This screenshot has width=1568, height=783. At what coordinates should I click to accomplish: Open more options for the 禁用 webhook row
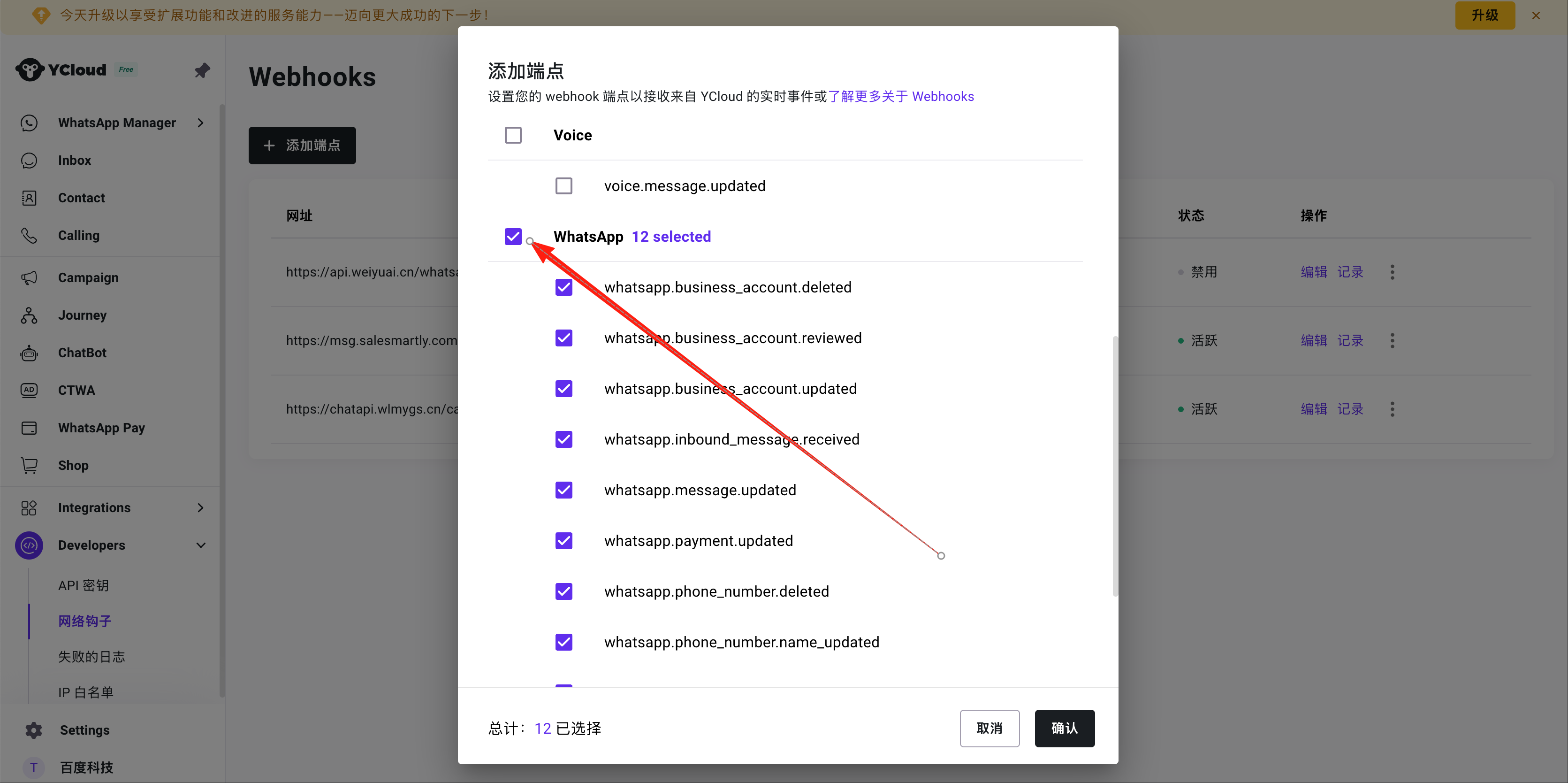pyautogui.click(x=1392, y=272)
